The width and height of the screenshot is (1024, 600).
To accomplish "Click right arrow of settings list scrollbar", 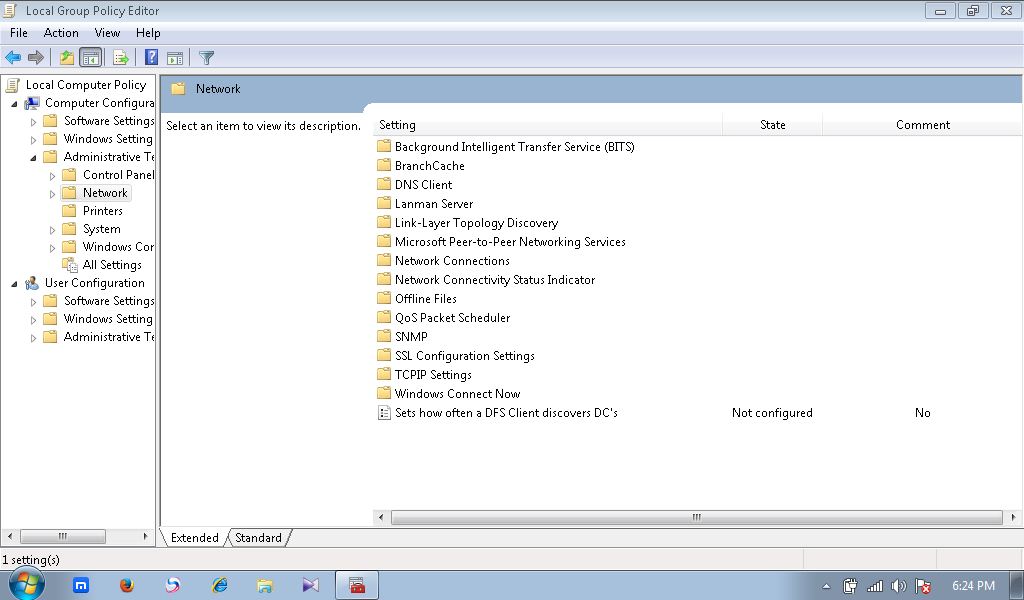I will (x=1013, y=517).
